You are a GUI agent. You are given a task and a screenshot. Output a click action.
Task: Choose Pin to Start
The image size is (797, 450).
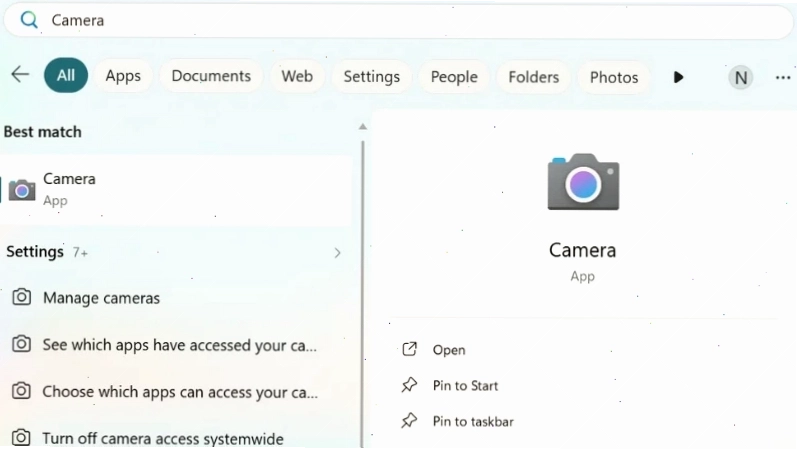click(x=465, y=386)
